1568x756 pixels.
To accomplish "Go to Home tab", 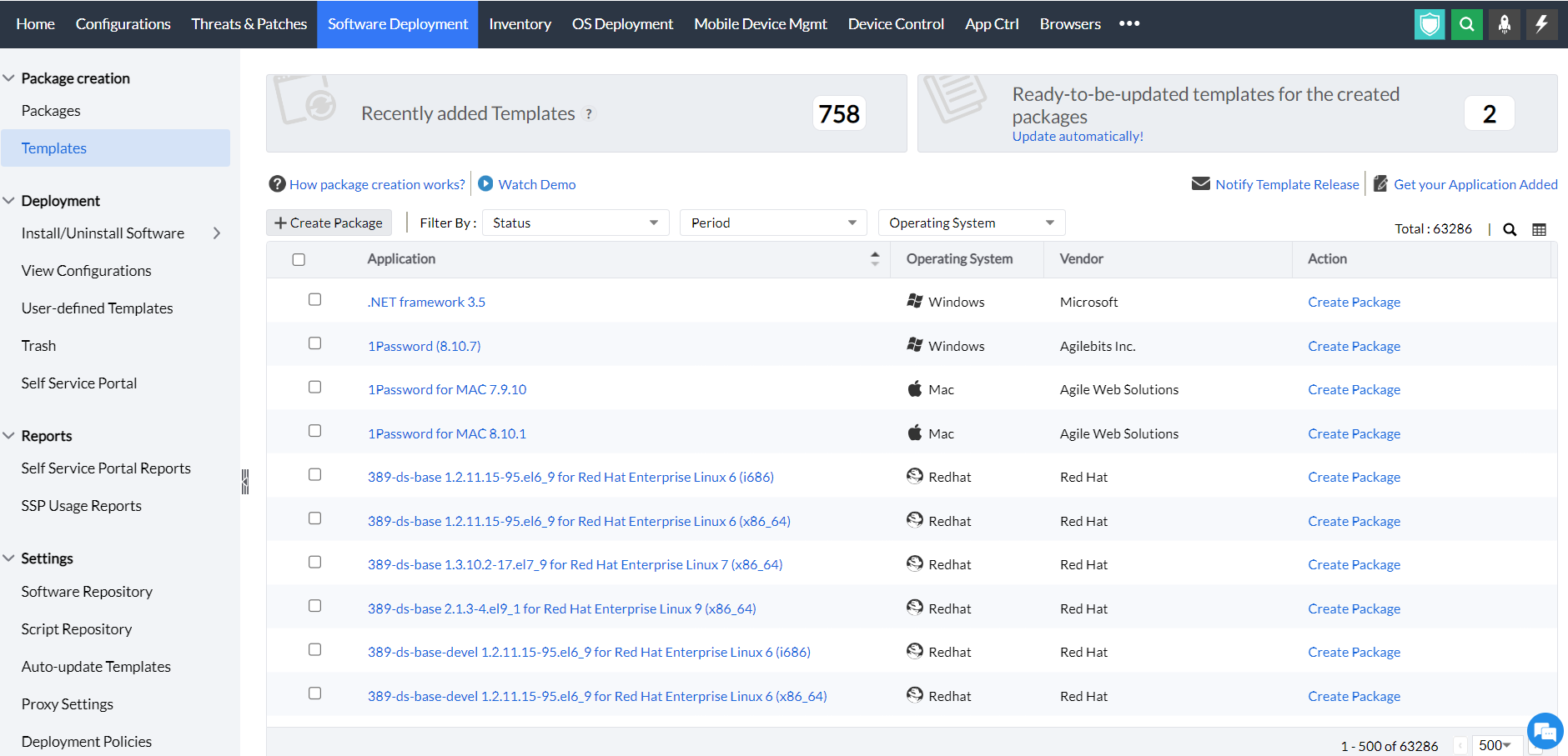I will (35, 24).
